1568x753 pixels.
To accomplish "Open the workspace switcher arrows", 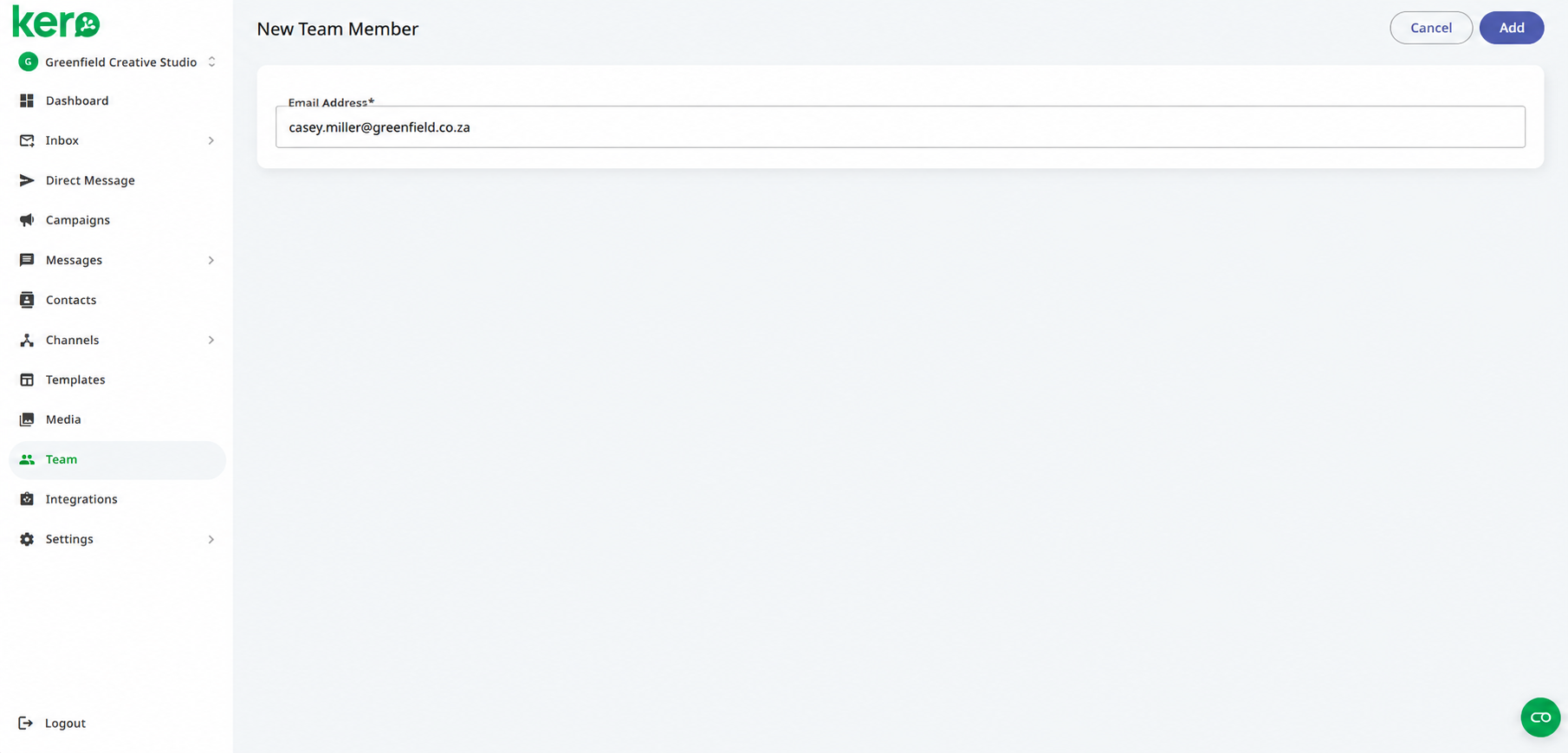I will 211,62.
